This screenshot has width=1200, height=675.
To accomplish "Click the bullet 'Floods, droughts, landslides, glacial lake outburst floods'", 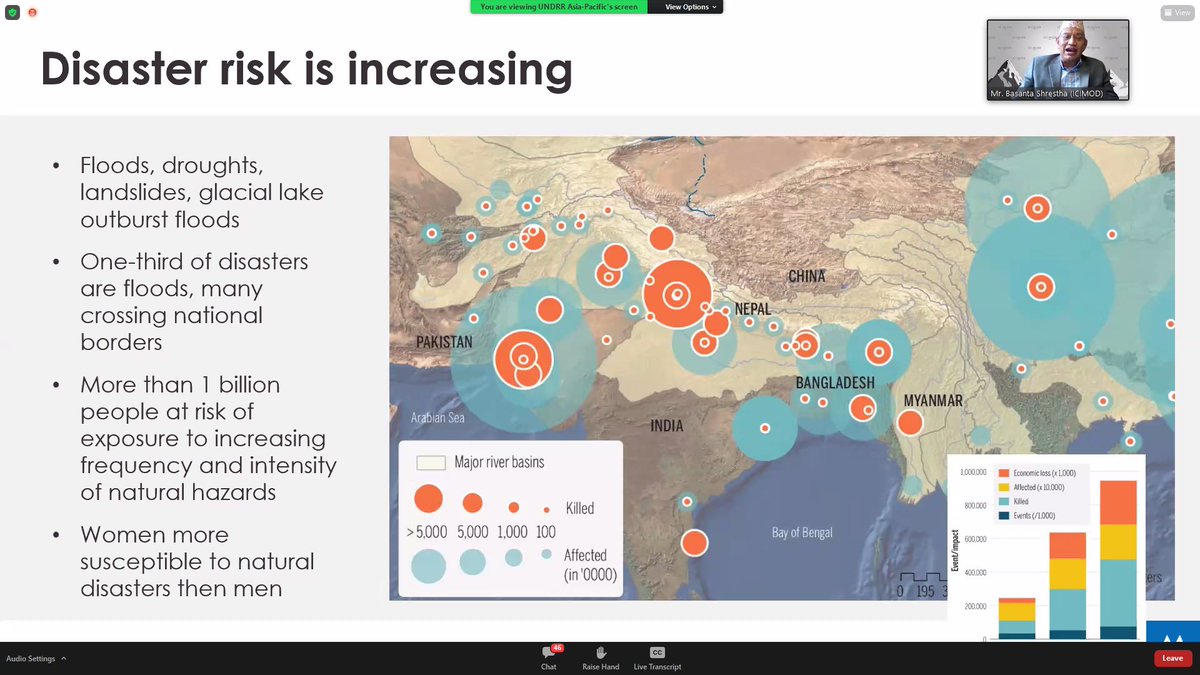I will pyautogui.click(x=202, y=192).
